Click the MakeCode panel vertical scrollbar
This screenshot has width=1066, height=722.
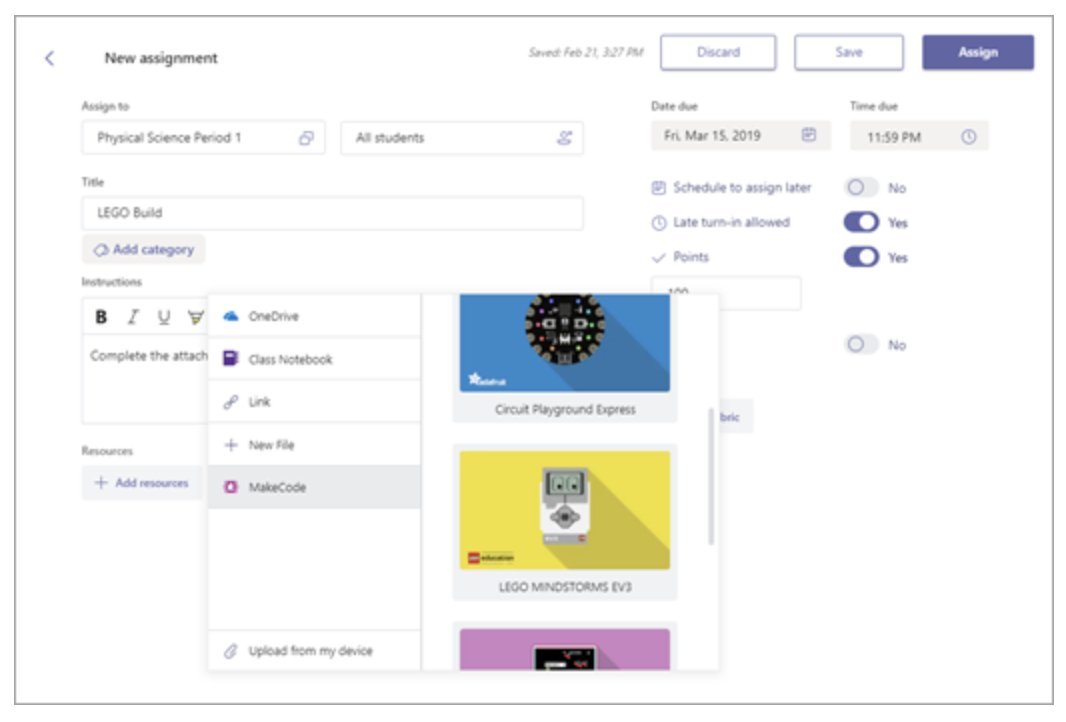click(711, 476)
